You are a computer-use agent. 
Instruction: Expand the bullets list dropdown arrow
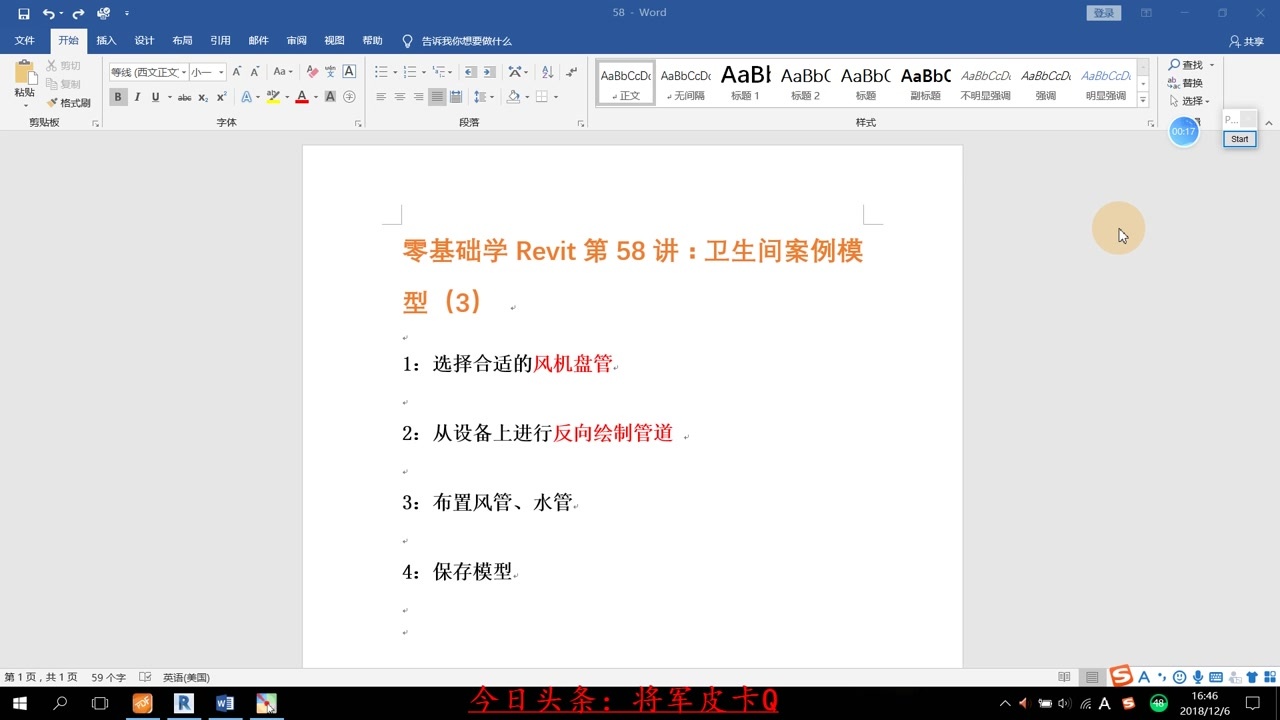[x=395, y=72]
